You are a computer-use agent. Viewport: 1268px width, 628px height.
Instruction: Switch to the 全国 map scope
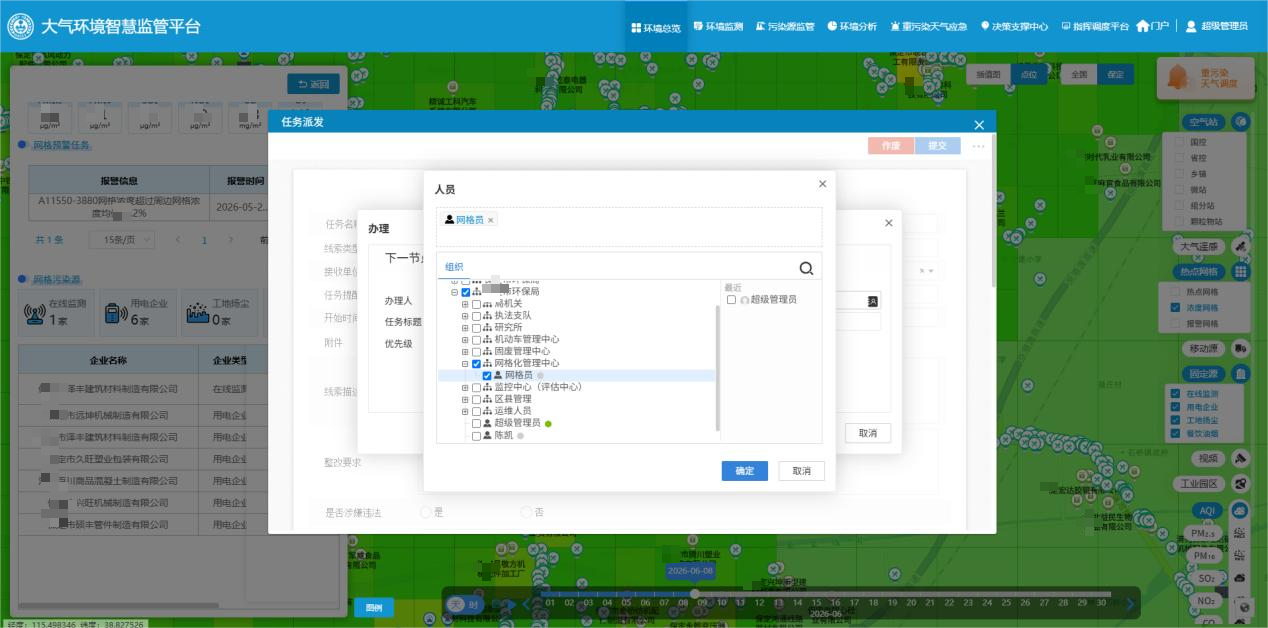(x=1079, y=75)
